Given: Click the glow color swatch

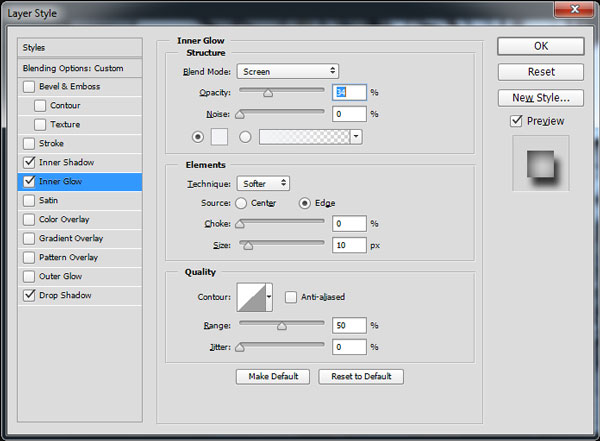Looking at the screenshot, I should (x=219, y=137).
